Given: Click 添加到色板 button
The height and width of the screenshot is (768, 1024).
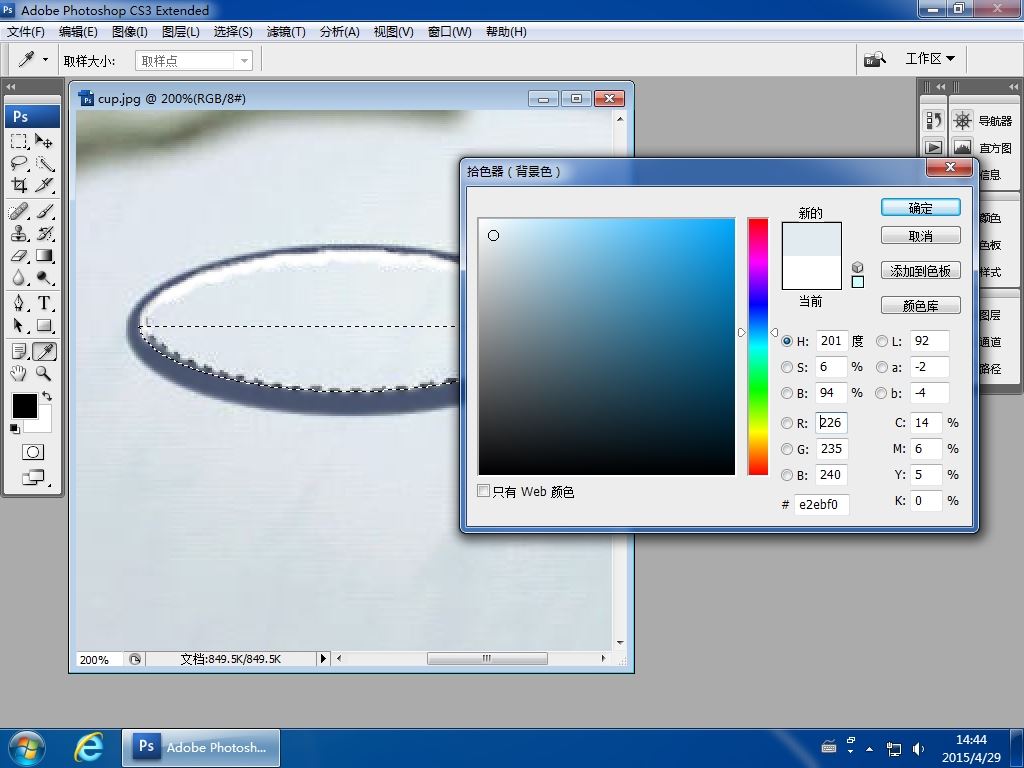Looking at the screenshot, I should point(921,270).
